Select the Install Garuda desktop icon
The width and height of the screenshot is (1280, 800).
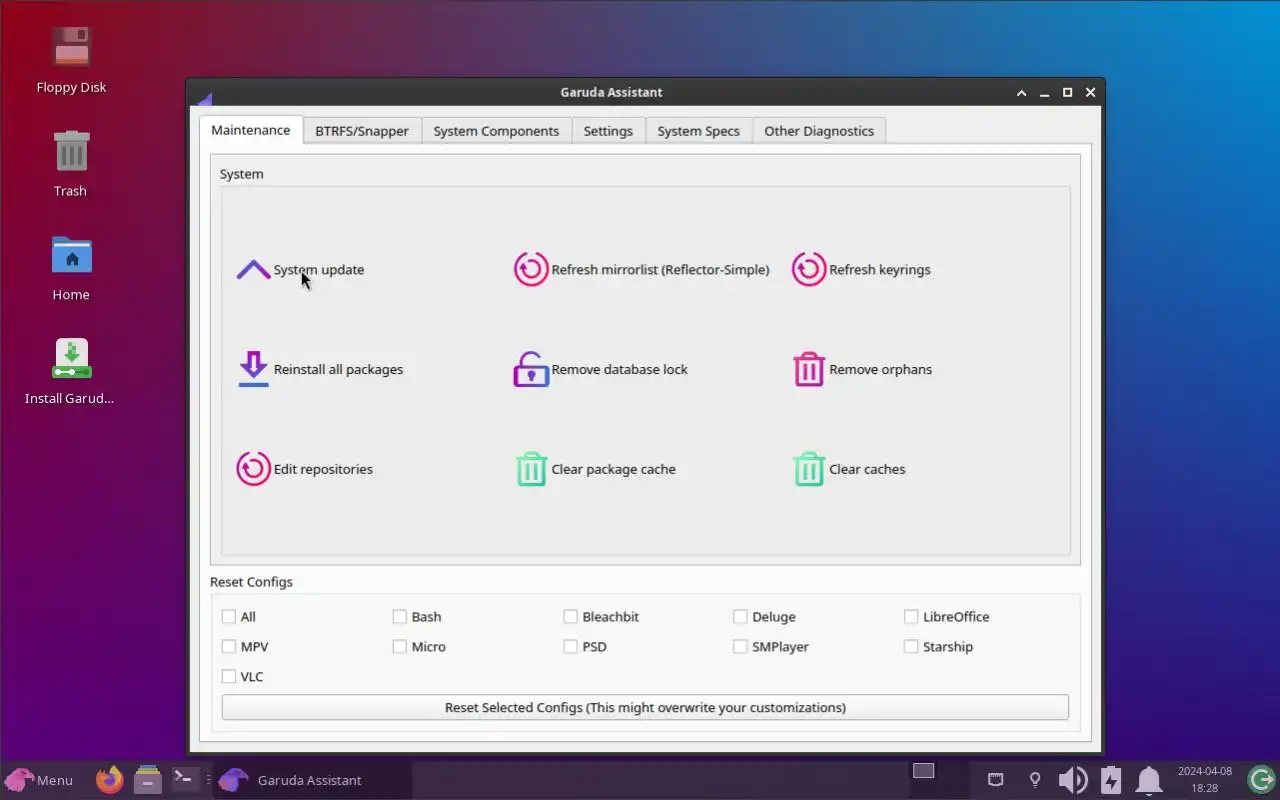[71, 371]
